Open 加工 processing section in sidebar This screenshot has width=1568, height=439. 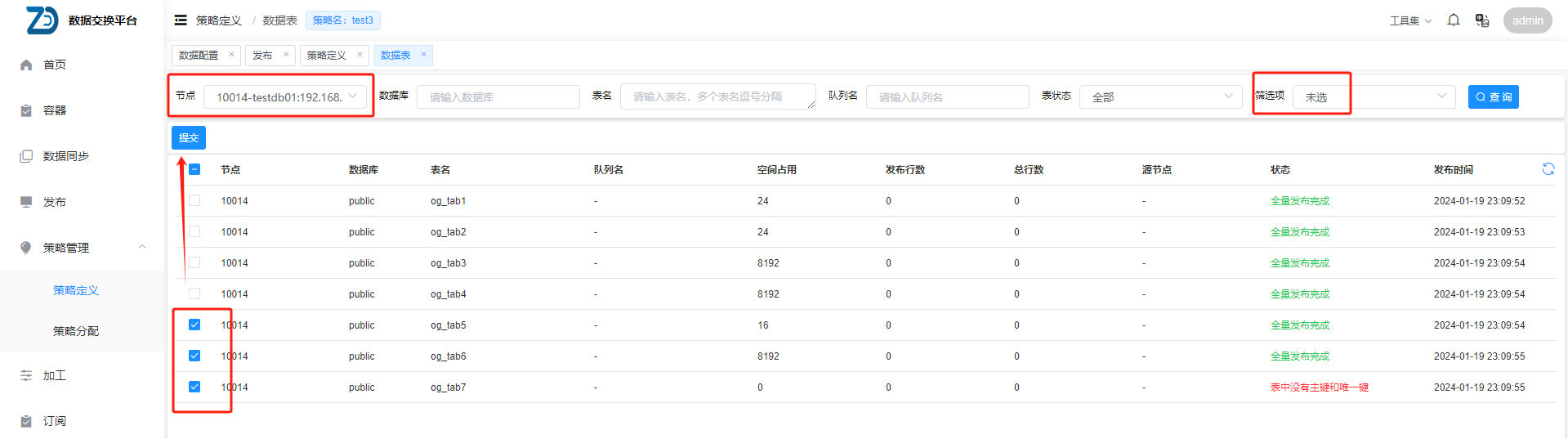tap(55, 375)
